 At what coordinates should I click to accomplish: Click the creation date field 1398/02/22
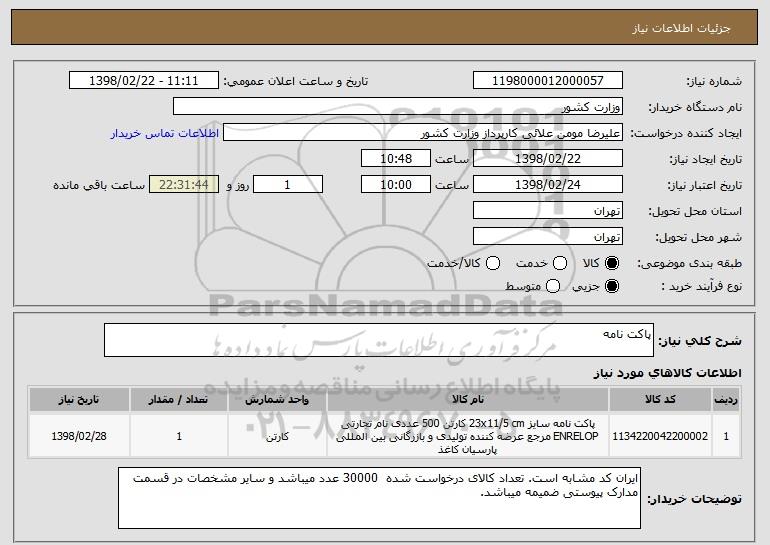coord(548,159)
